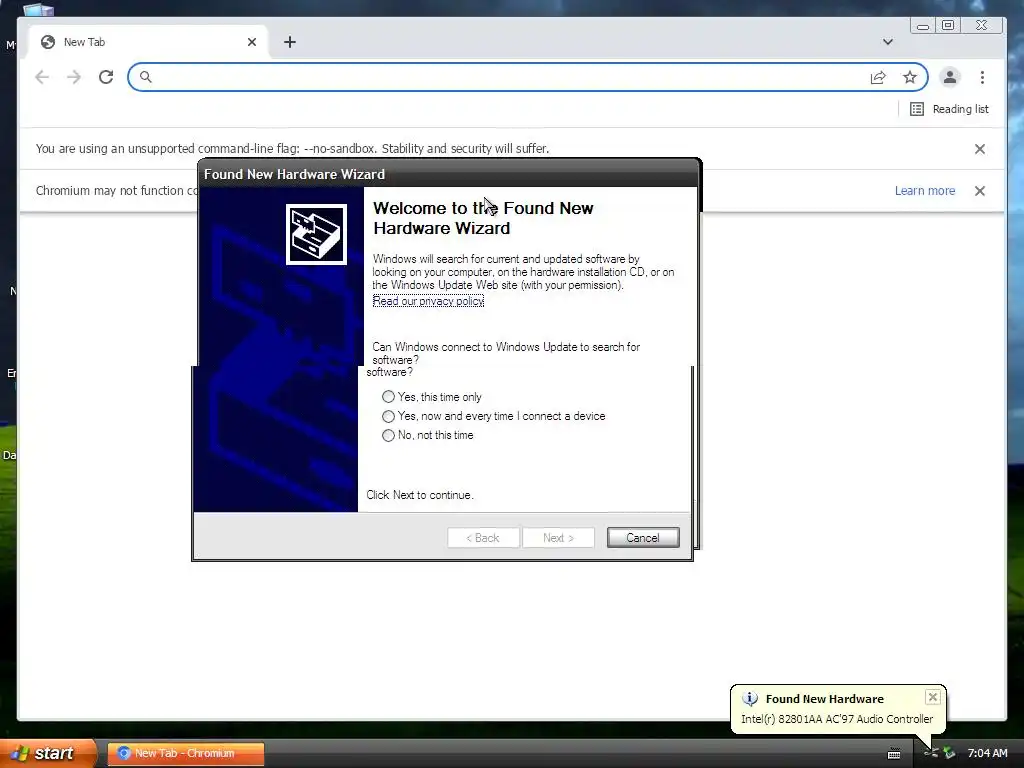Click the share page icon in address bar
The height and width of the screenshot is (768, 1024).
tap(878, 78)
